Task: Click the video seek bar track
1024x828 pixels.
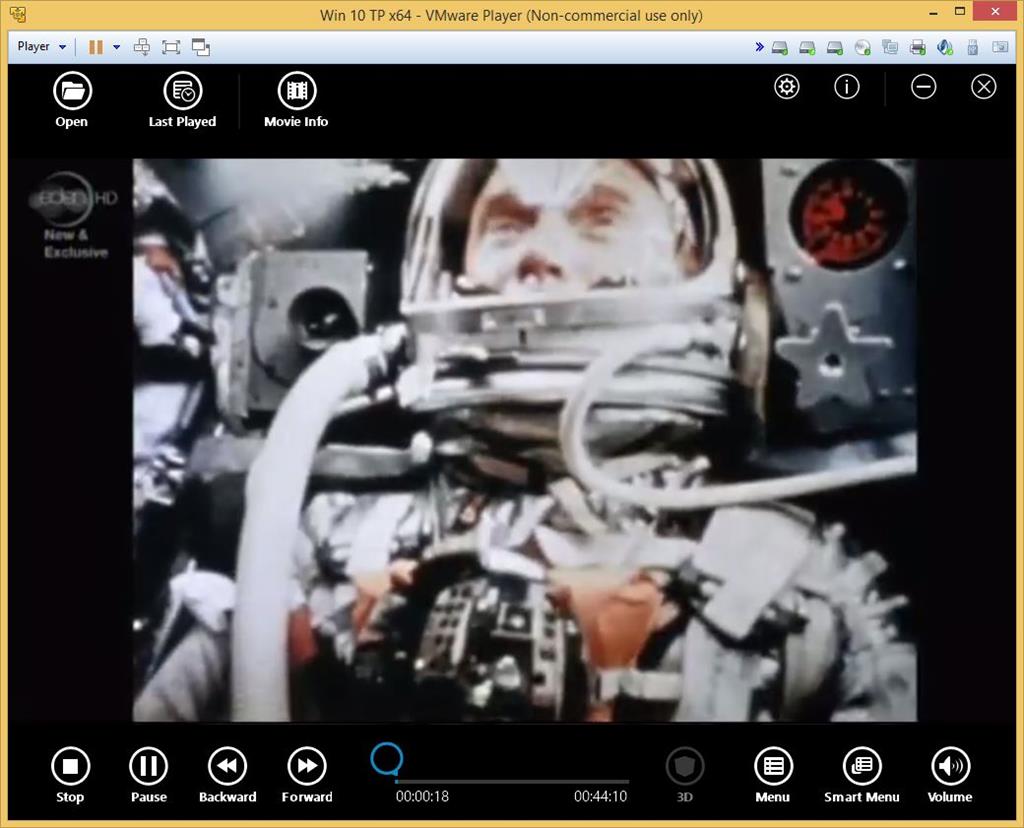Action: (512, 781)
